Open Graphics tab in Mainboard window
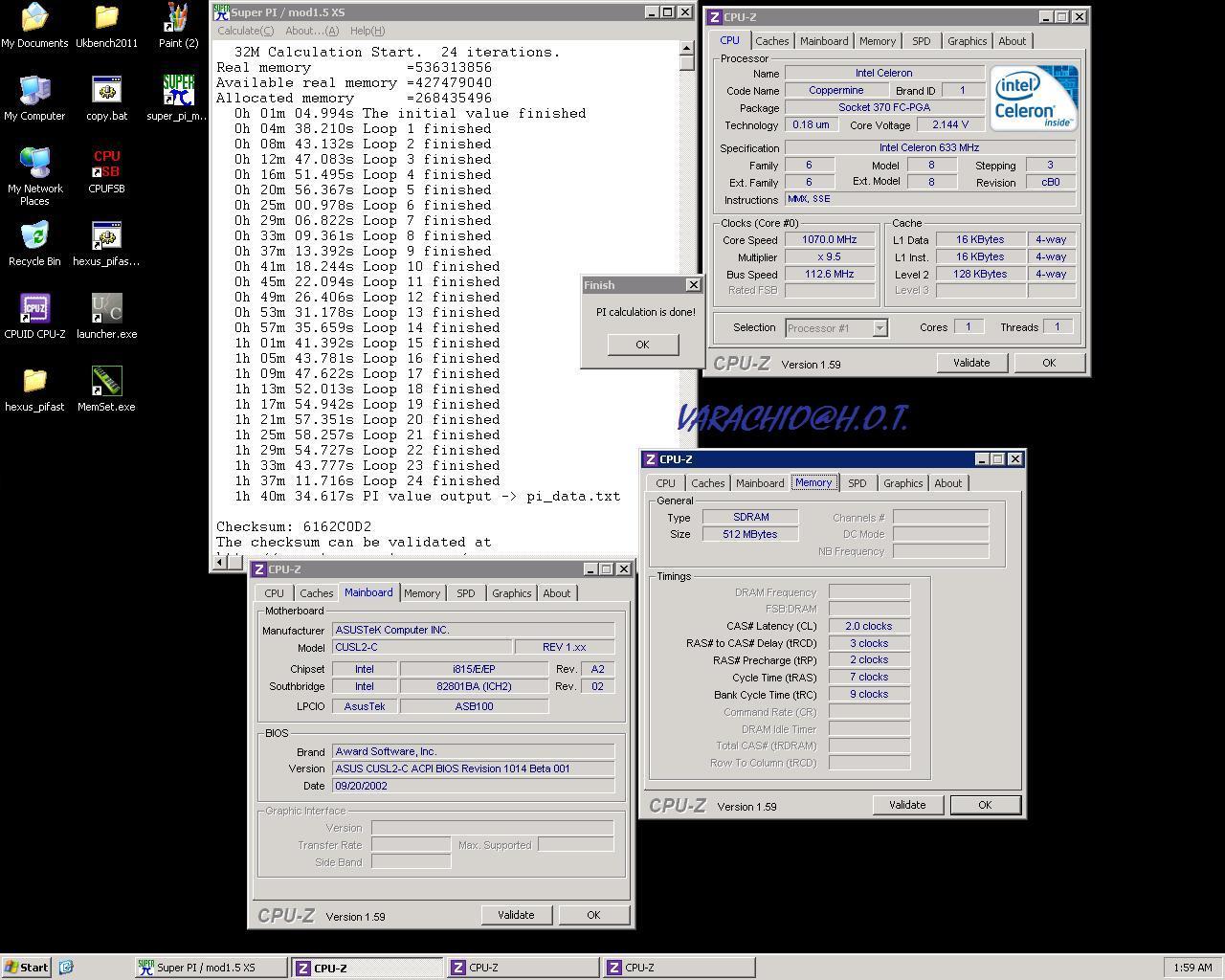1225x980 pixels. tap(511, 593)
